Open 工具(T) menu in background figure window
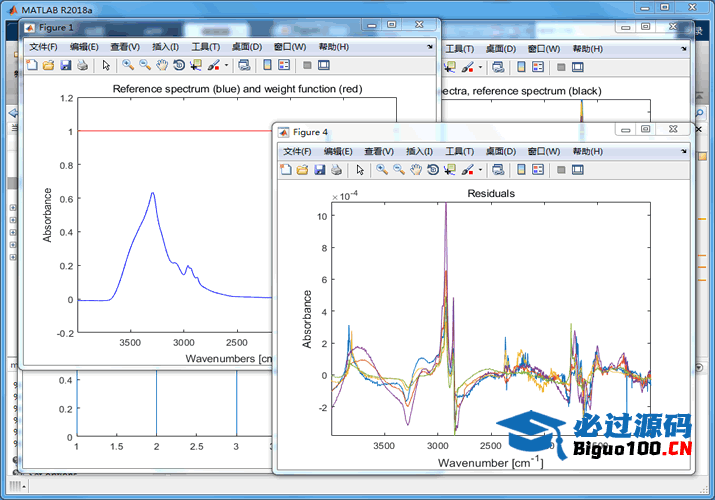 click(x=459, y=49)
